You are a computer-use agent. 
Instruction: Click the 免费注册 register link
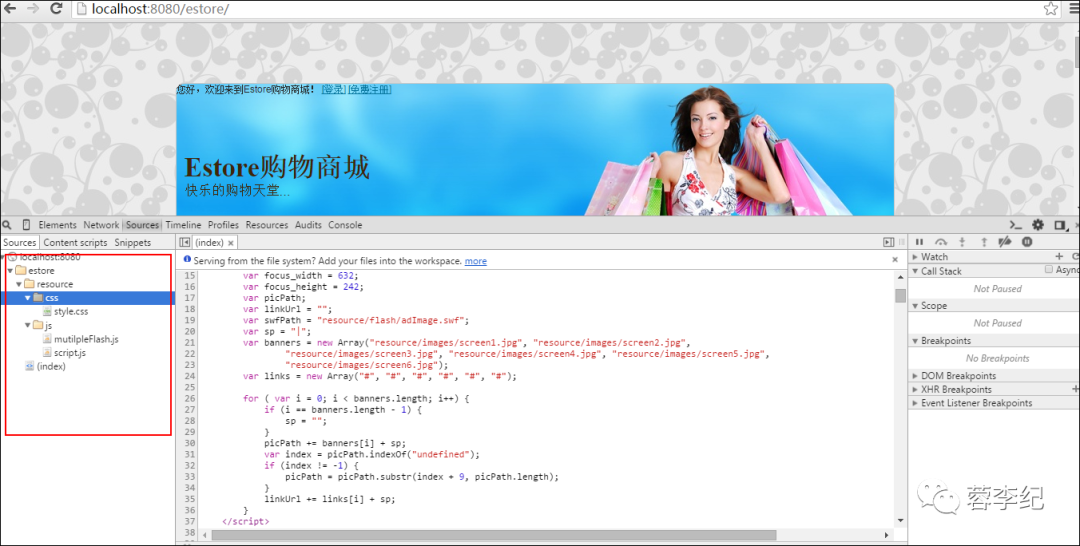(369, 90)
